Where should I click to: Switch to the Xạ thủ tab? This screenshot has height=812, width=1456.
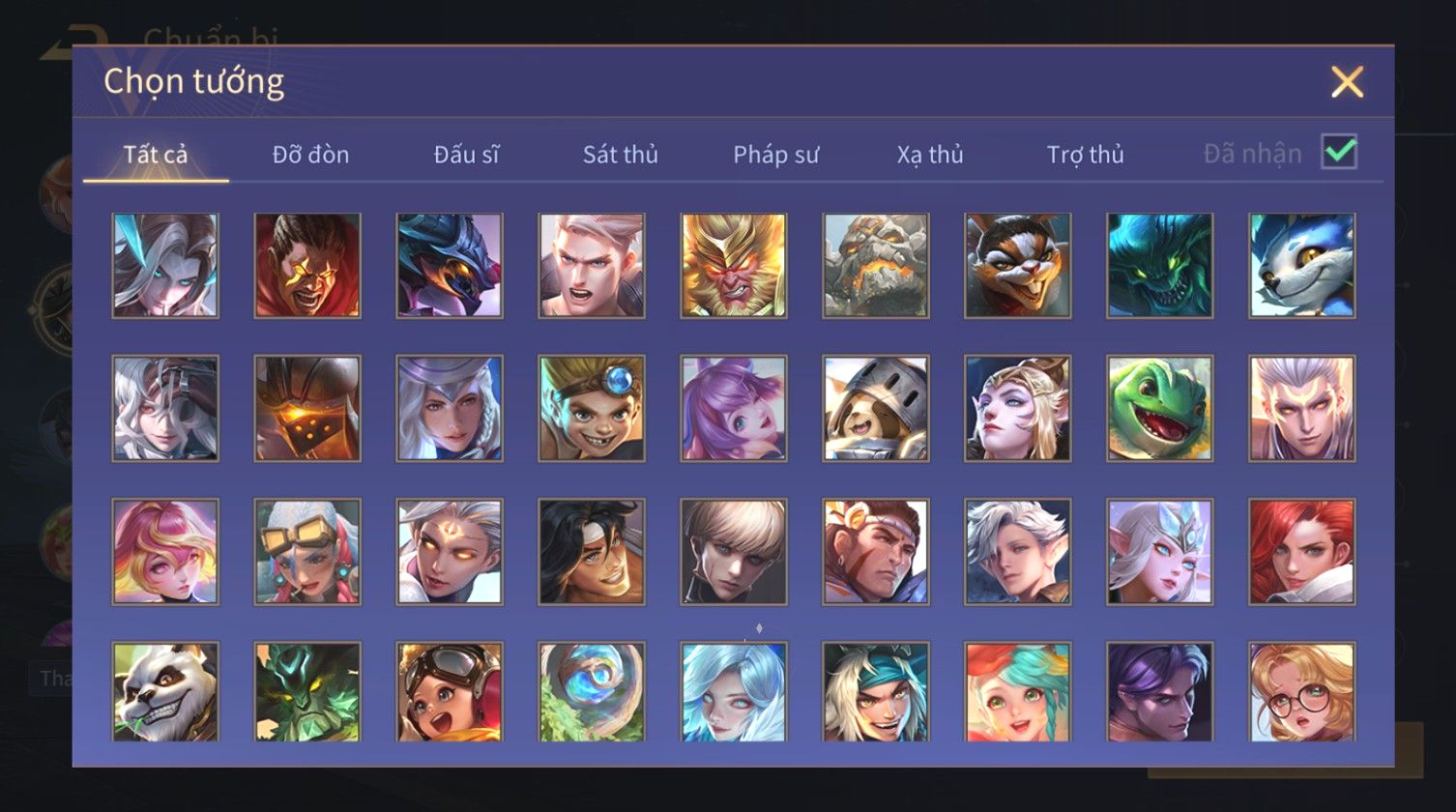(x=930, y=155)
